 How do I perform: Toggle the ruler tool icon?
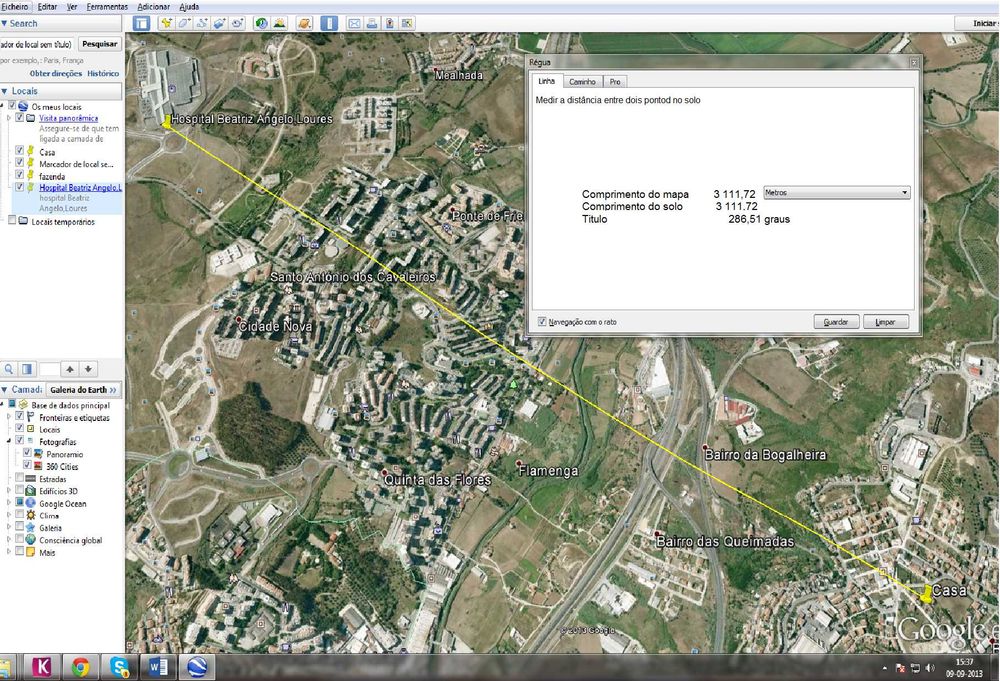click(329, 24)
